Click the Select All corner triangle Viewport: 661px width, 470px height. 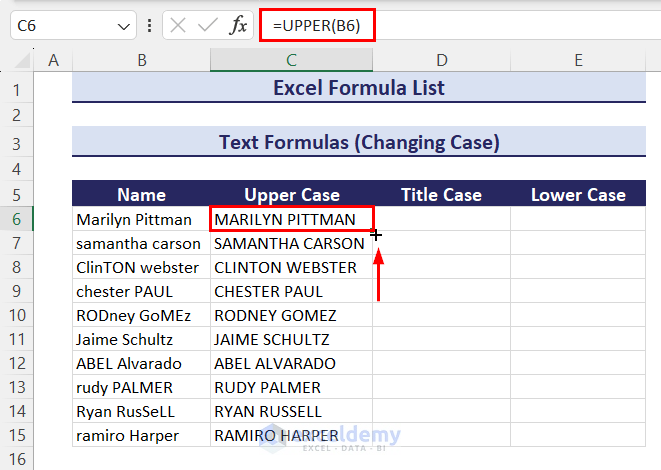[22, 60]
